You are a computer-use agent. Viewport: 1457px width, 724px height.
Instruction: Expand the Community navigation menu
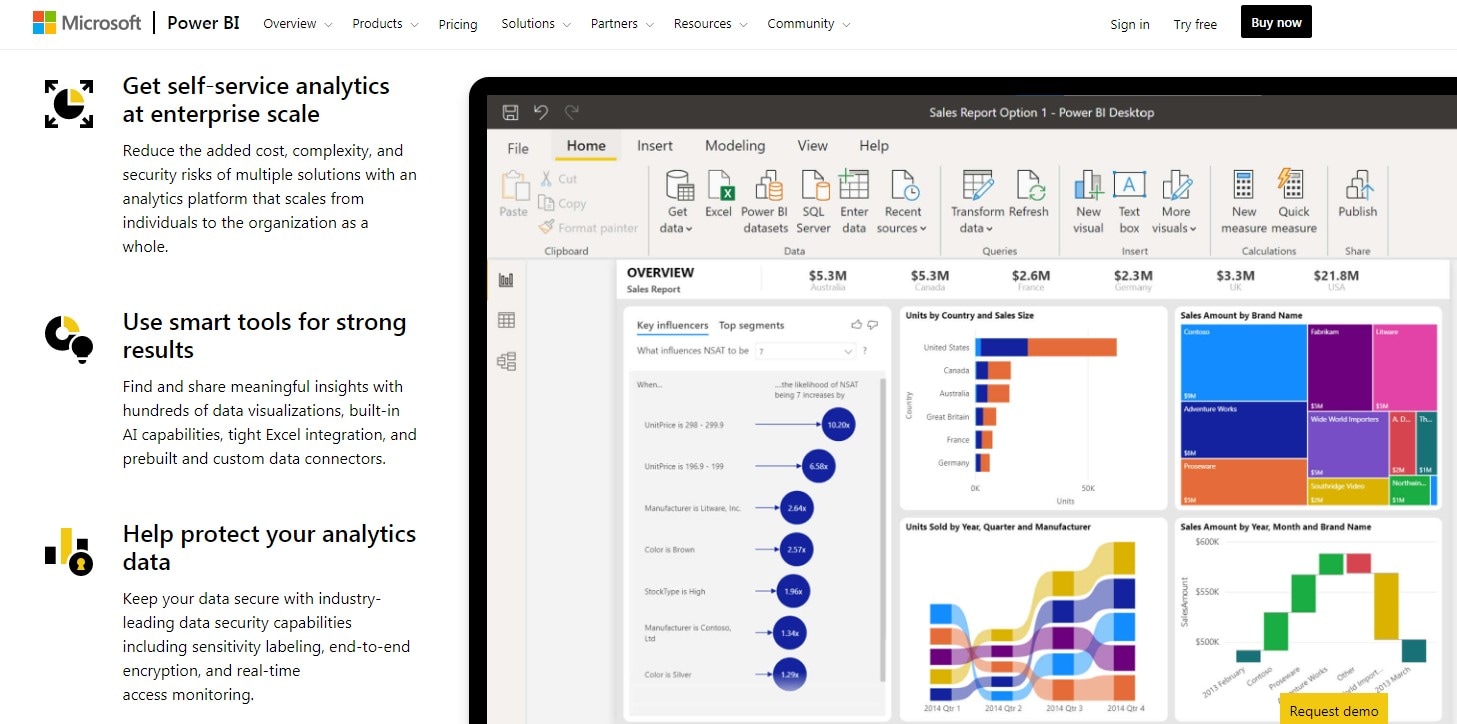click(x=809, y=24)
